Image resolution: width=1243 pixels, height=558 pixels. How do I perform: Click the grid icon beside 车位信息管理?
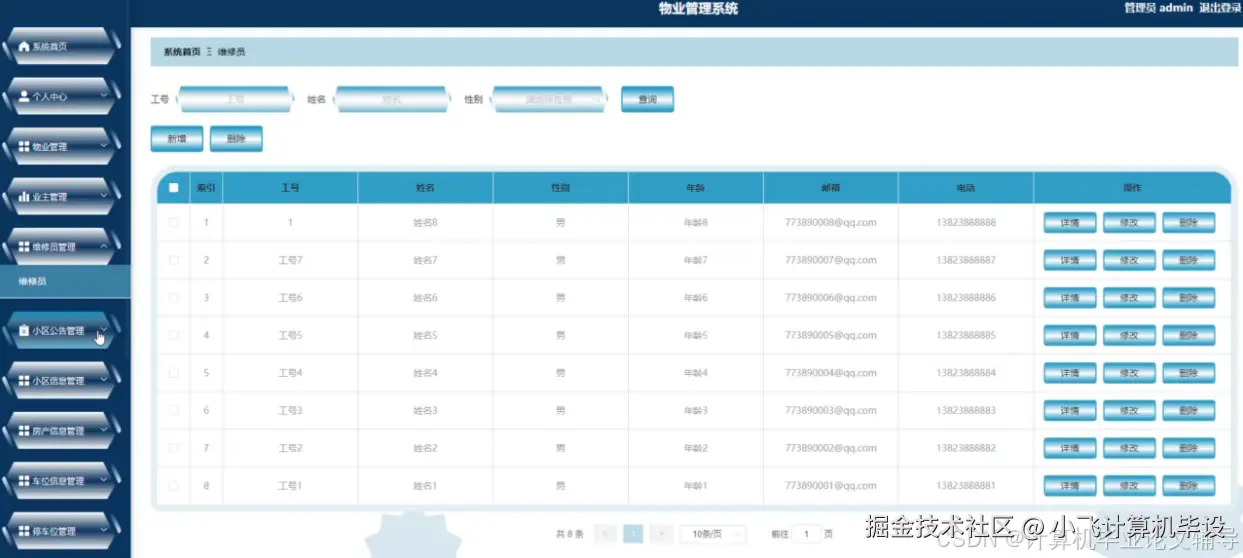point(24,481)
